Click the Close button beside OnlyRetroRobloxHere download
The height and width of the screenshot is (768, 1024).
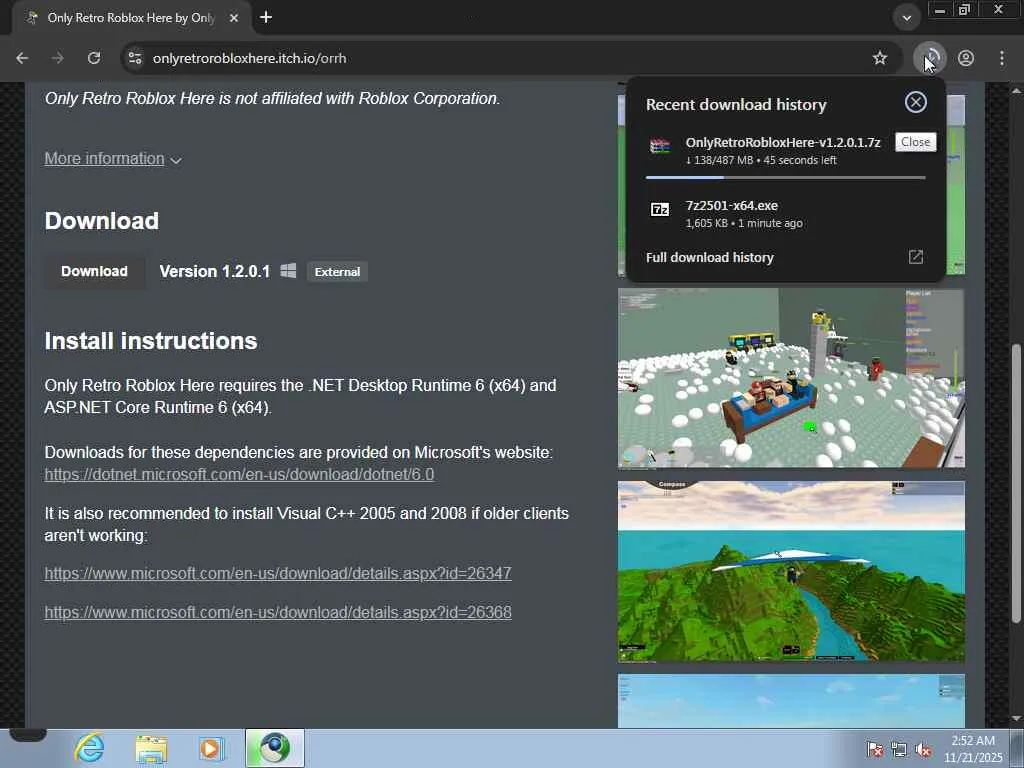coord(916,142)
